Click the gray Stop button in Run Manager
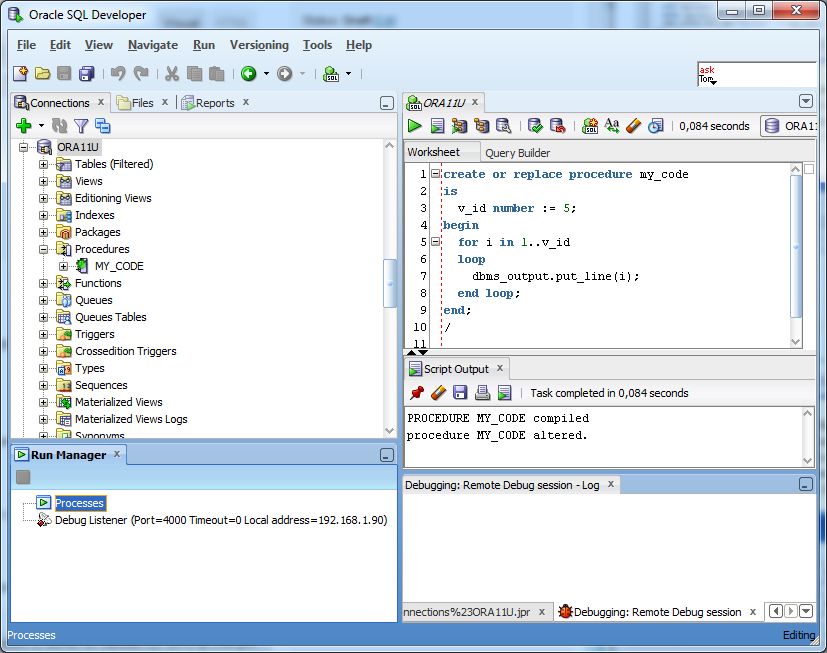Image resolution: width=827 pixels, height=653 pixels. pos(23,477)
